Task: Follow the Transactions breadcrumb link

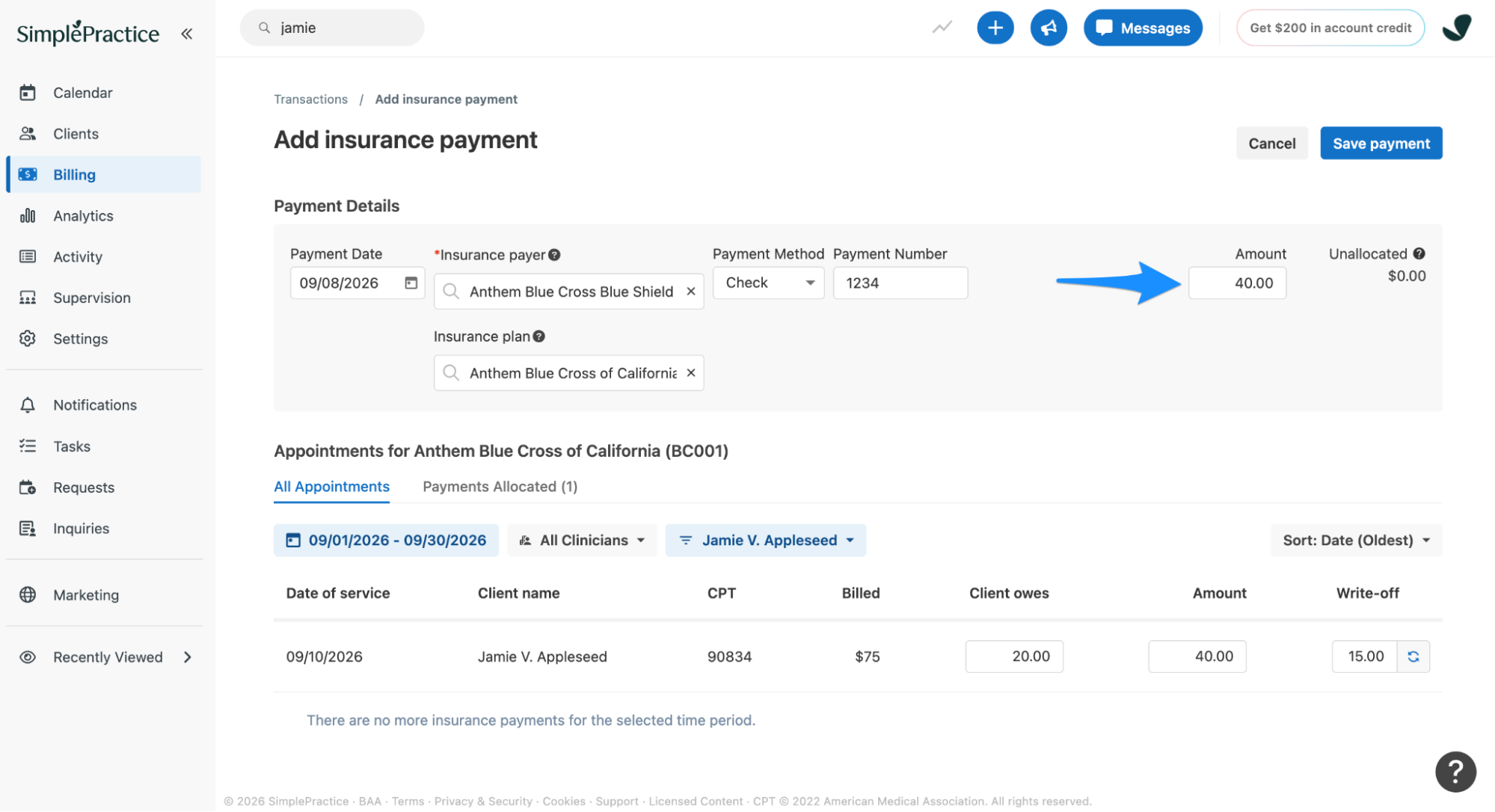Action: click(310, 99)
